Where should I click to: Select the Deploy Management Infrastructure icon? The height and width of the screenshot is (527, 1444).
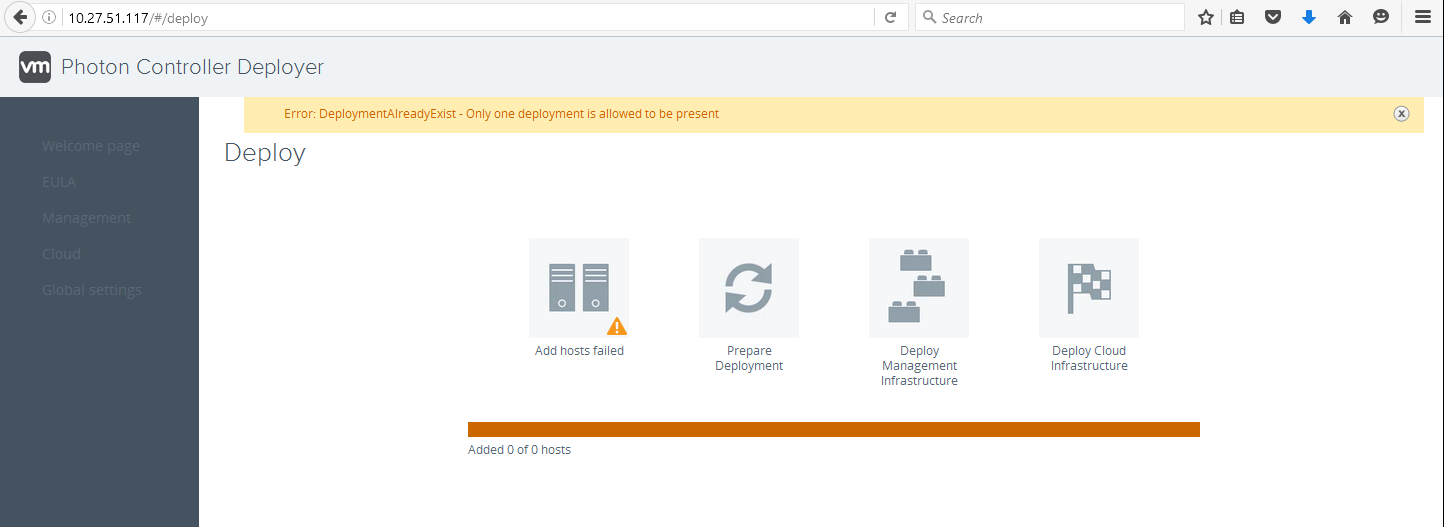[919, 287]
